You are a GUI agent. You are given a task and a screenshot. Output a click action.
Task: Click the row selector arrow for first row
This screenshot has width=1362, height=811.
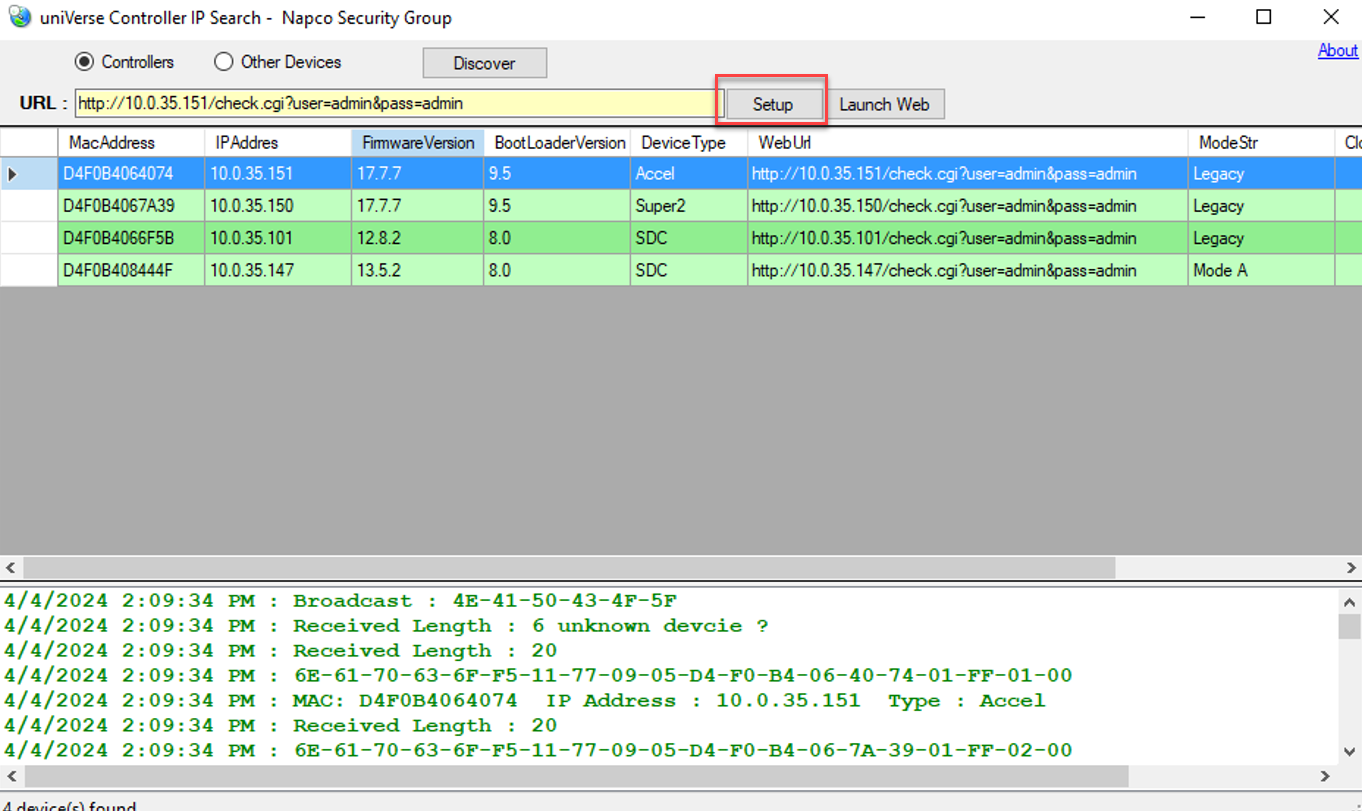pyautogui.click(x=13, y=174)
